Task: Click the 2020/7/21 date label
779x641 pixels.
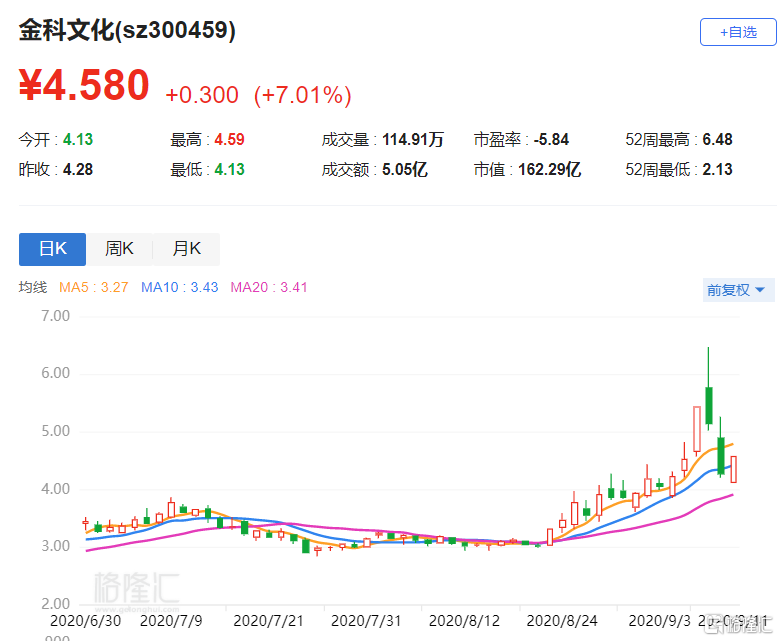Action: point(268,621)
